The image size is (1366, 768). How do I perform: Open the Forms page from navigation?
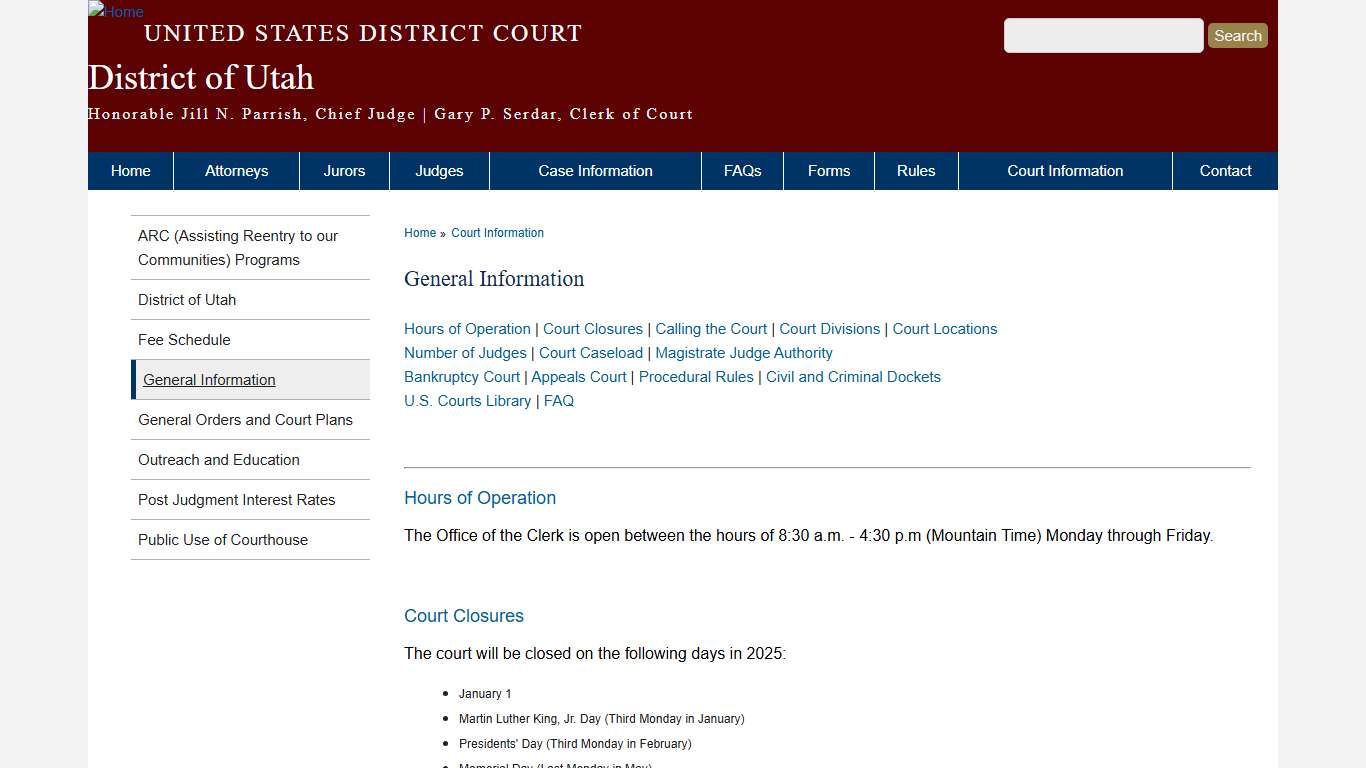point(828,170)
